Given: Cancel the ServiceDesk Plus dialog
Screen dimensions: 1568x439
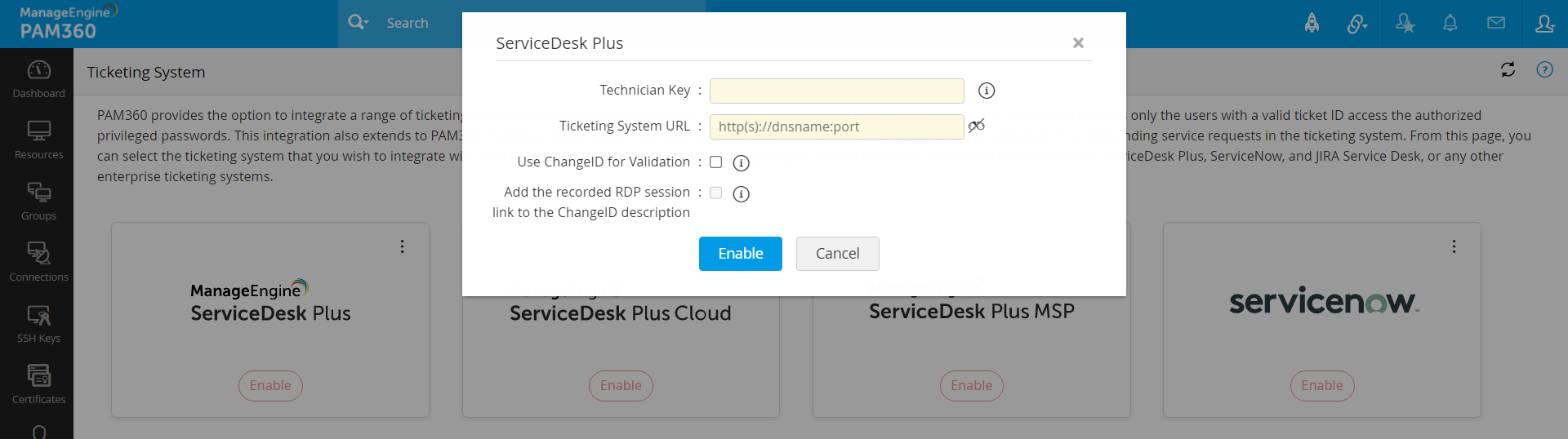Looking at the screenshot, I should click(x=837, y=254).
